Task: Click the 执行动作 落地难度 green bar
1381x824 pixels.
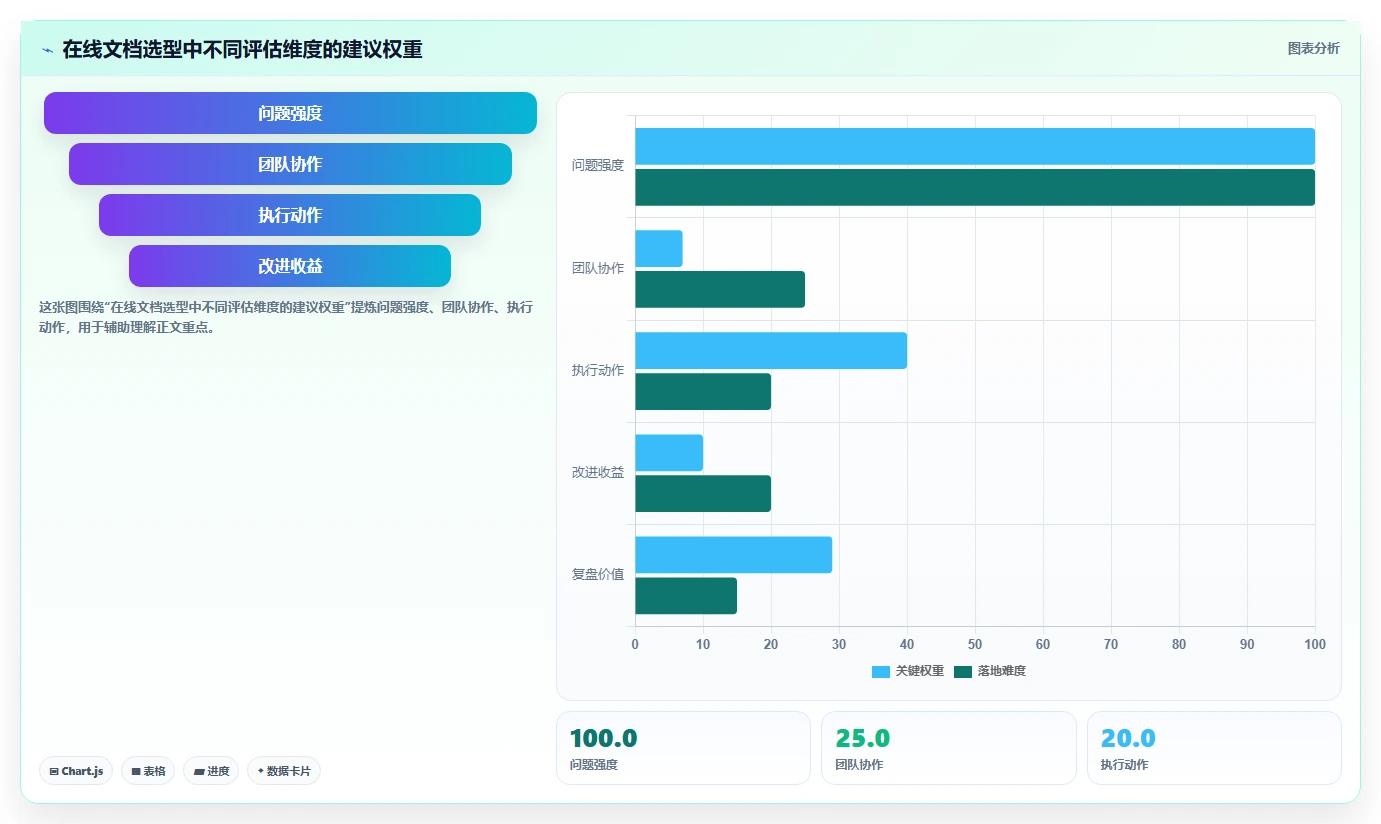Action: (x=703, y=391)
